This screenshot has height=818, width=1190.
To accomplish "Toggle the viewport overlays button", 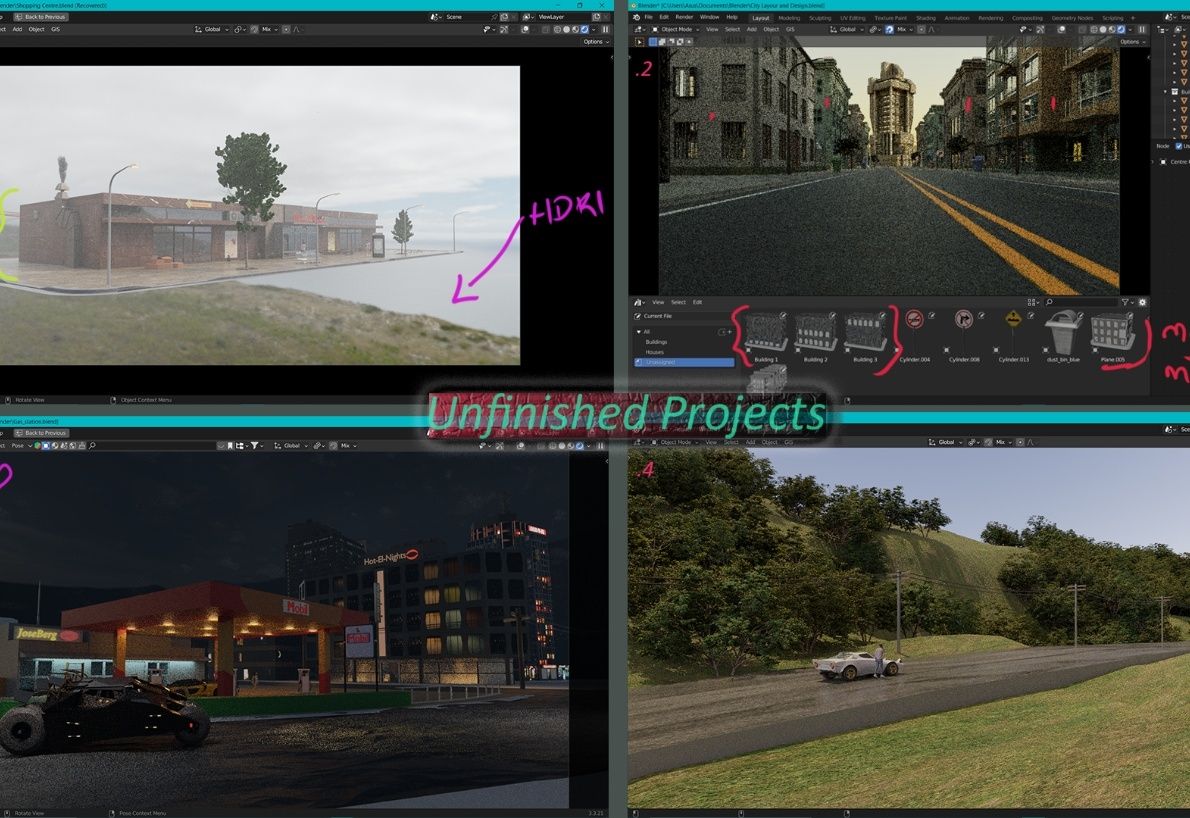I will (x=1060, y=29).
